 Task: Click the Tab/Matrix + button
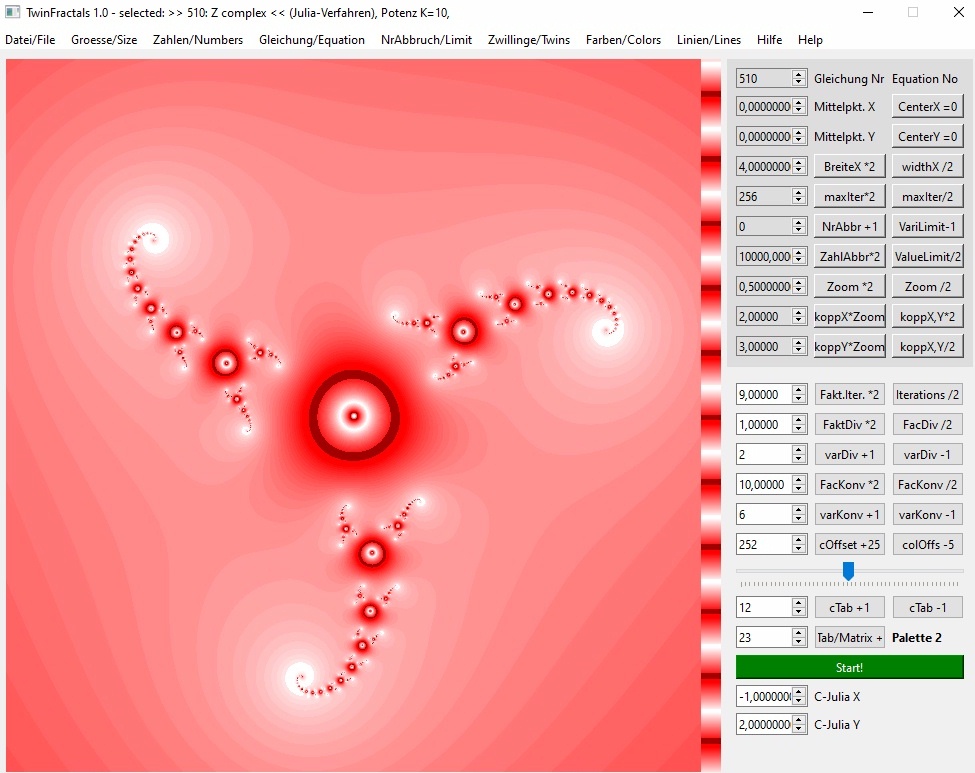849,637
